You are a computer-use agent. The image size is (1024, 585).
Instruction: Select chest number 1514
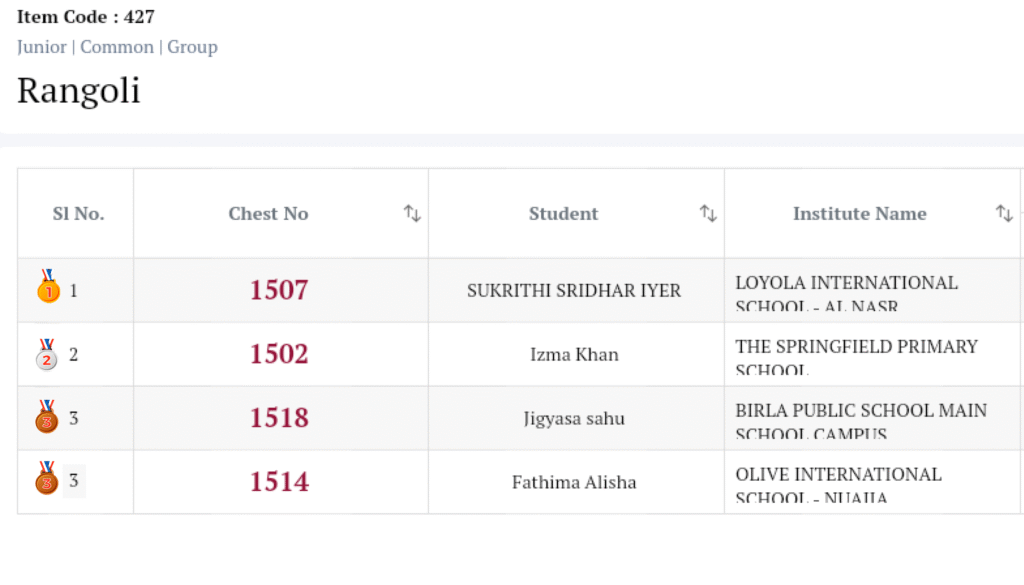(279, 482)
